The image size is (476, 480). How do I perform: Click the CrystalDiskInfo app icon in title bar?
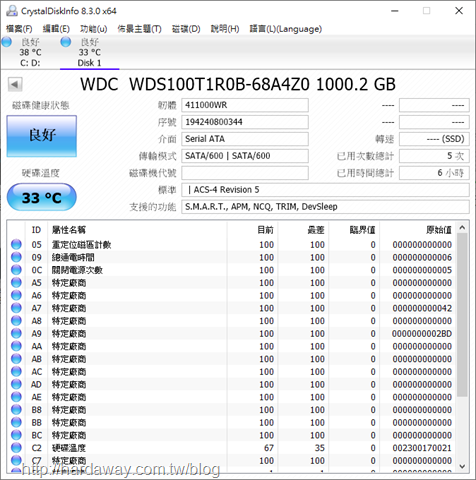(12, 11)
